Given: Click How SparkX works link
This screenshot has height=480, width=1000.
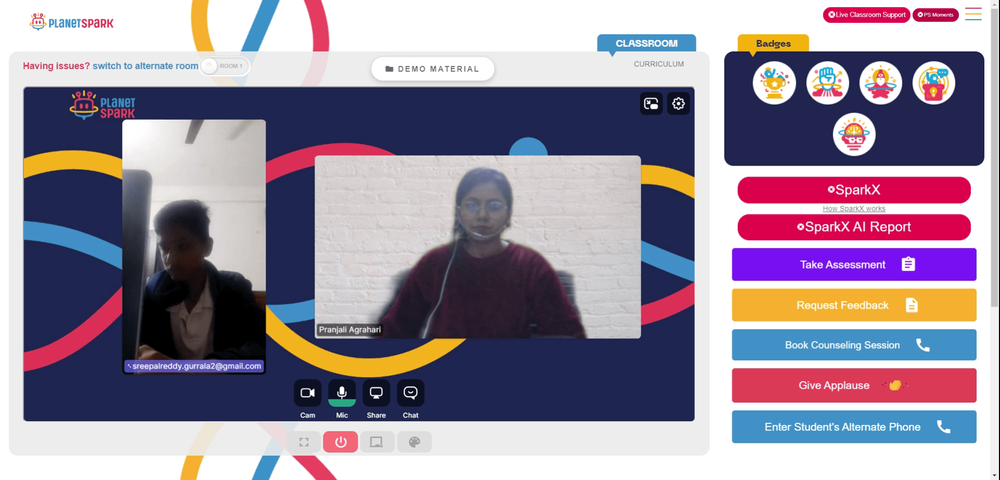Looking at the screenshot, I should click(854, 208).
